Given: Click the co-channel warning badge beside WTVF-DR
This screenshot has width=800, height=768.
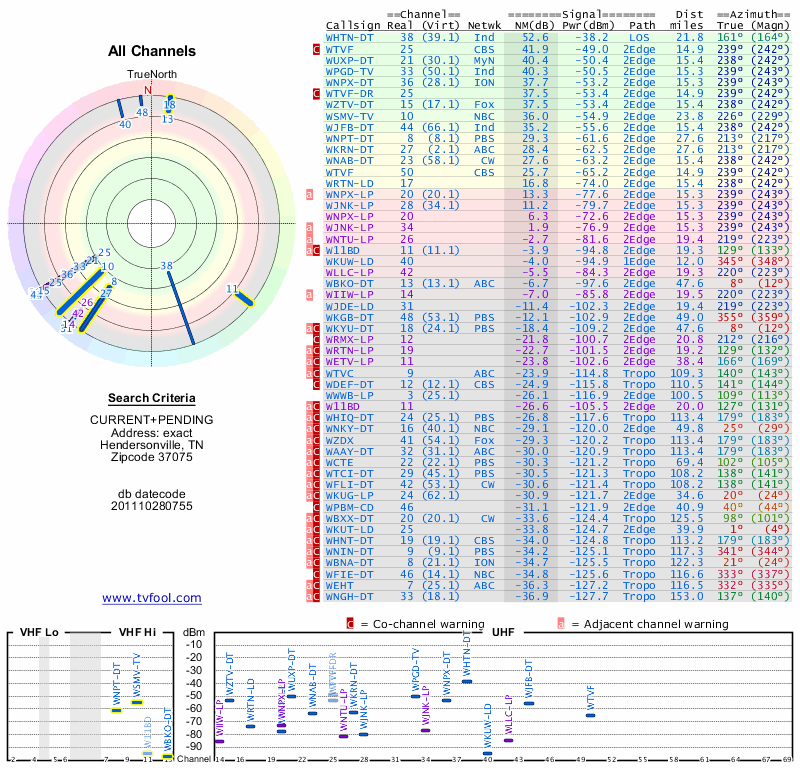Looking at the screenshot, I should [316, 94].
